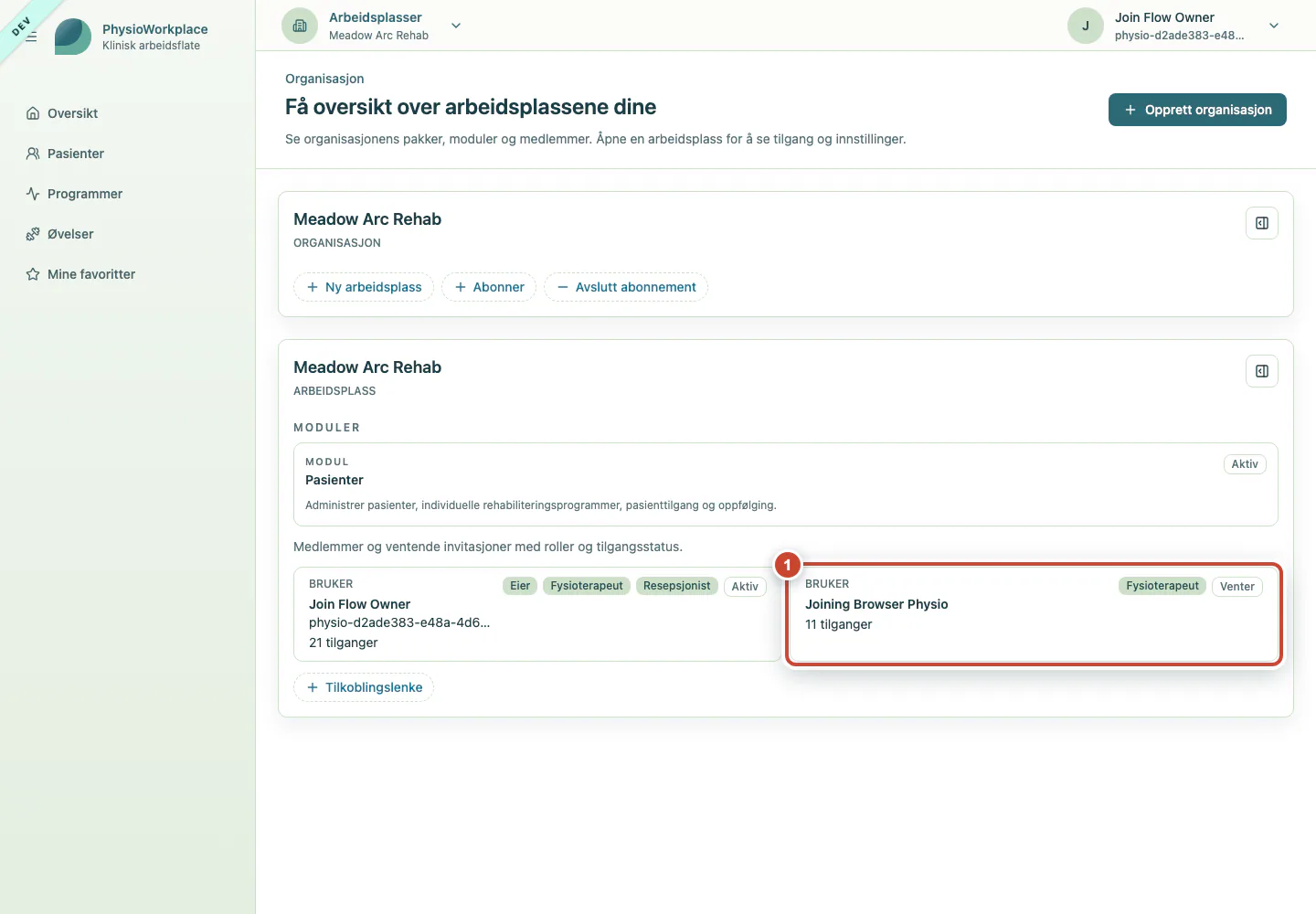Go to Oversikt via its home icon

coord(33,113)
